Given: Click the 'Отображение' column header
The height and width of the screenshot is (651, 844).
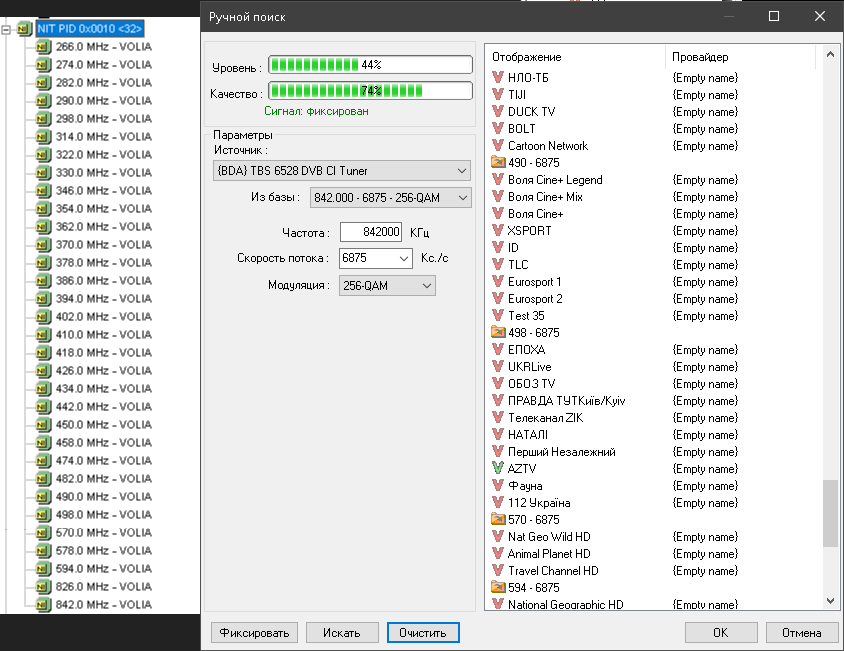Looking at the screenshot, I should coord(575,57).
